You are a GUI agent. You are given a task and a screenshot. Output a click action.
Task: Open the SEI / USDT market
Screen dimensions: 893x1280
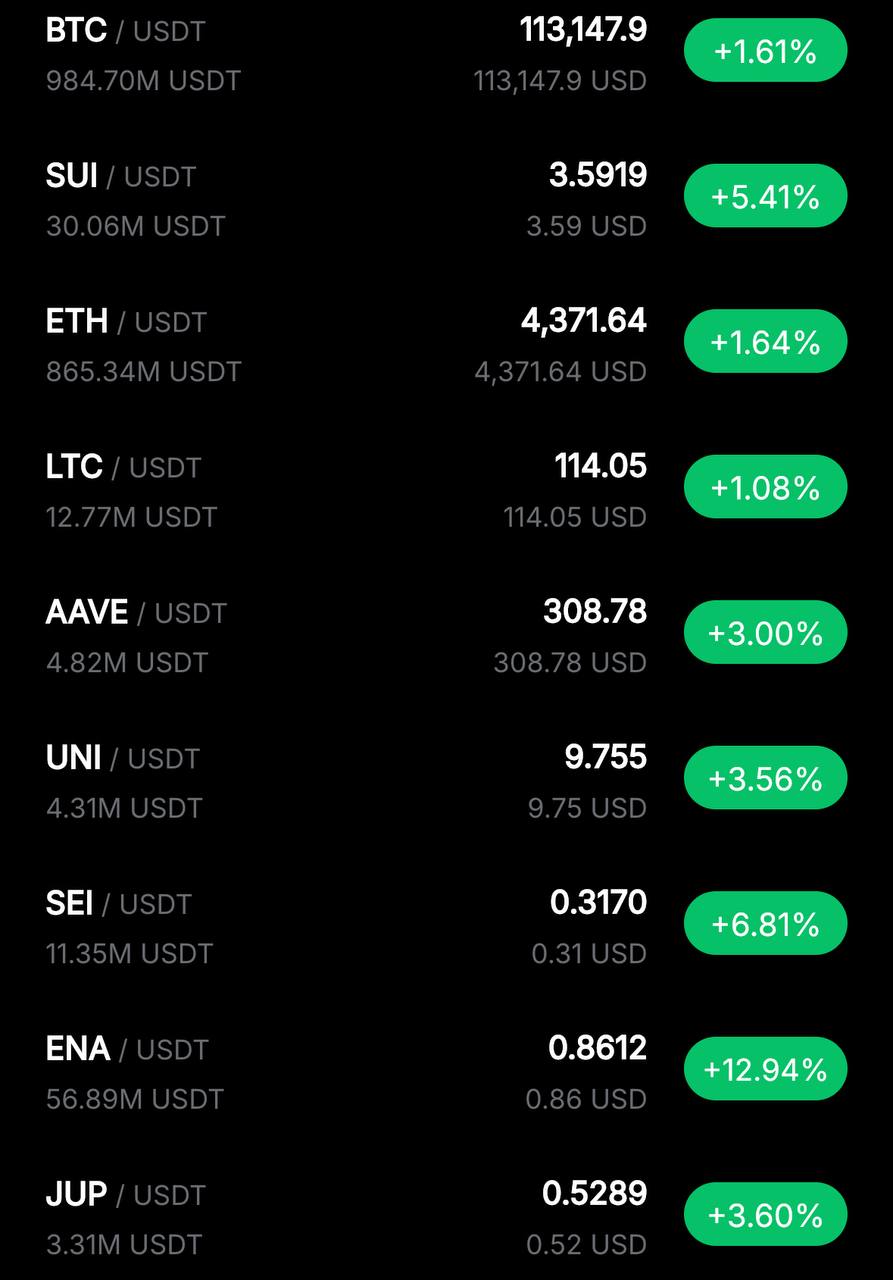pyautogui.click(x=446, y=927)
